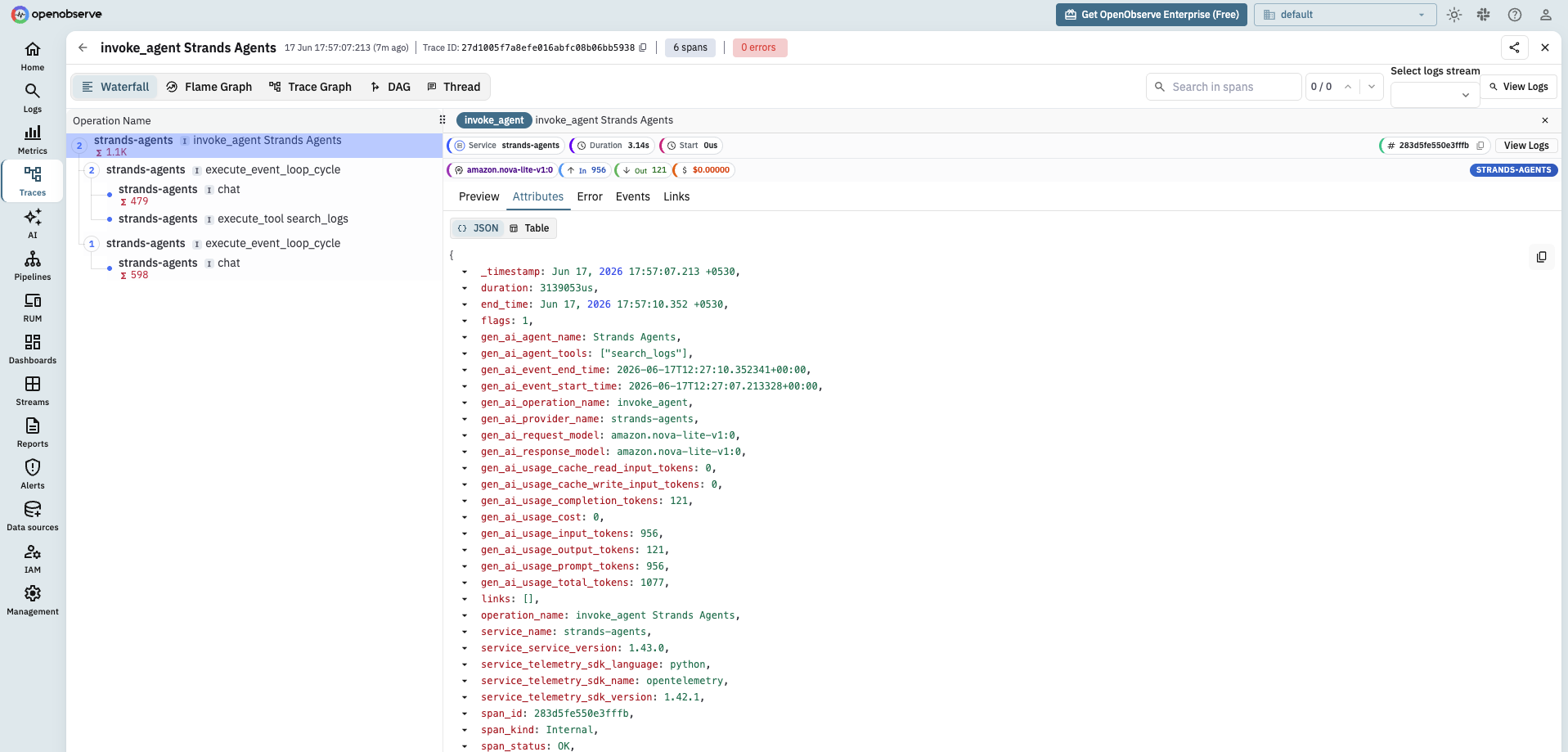Open the Events tab
1568x752 pixels.
point(633,196)
